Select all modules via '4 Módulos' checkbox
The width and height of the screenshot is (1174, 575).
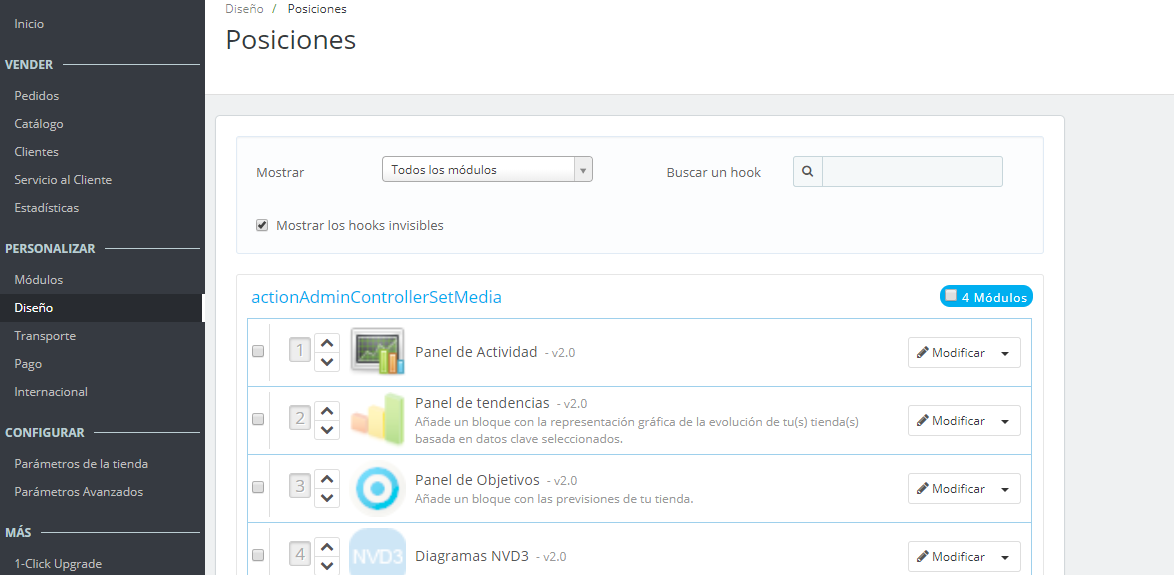(951, 296)
